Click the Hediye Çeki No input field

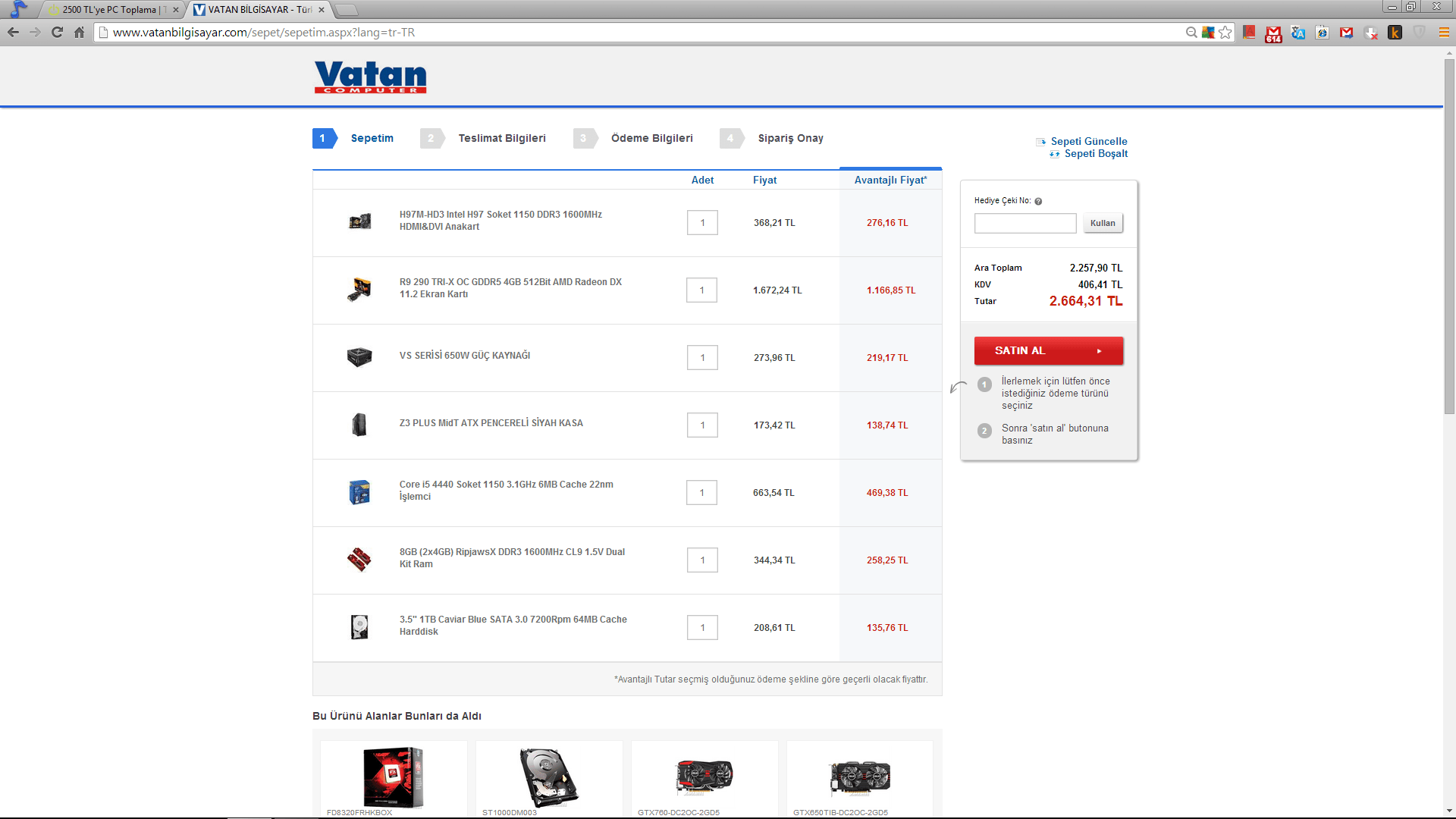click(x=1025, y=223)
